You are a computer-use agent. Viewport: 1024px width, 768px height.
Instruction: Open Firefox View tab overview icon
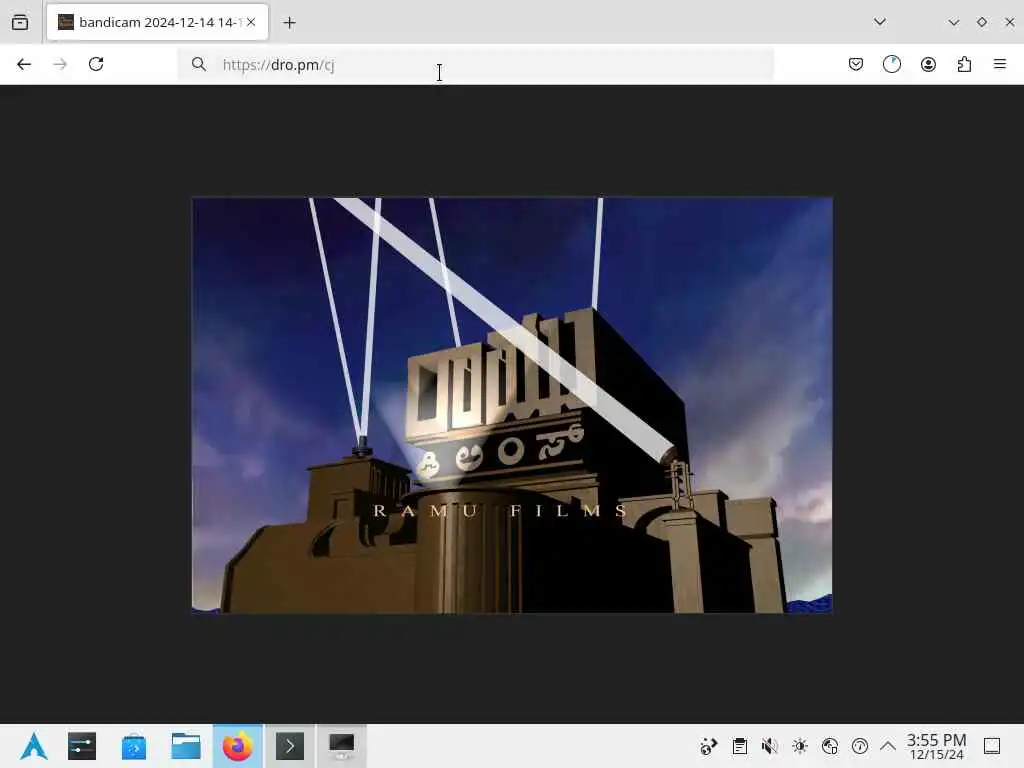pos(20,22)
